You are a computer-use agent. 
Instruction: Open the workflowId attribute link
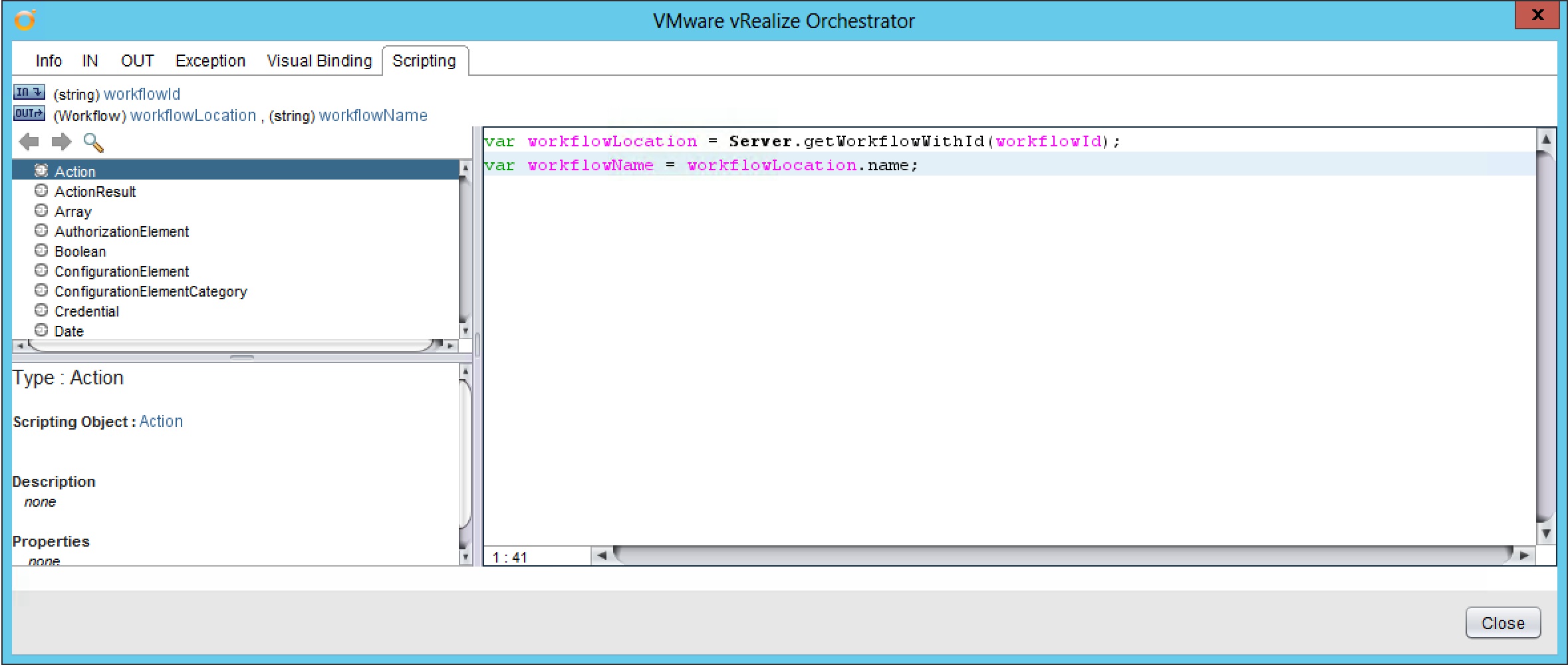(142, 94)
